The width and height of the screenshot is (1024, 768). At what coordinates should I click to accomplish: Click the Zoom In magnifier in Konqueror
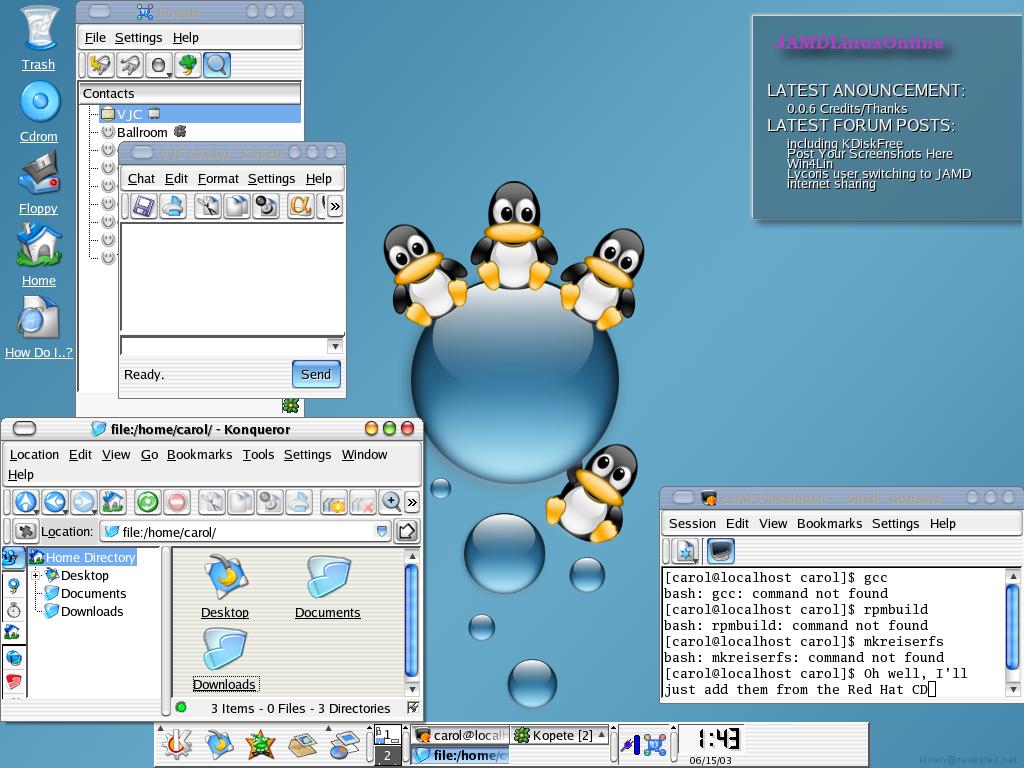[x=391, y=502]
